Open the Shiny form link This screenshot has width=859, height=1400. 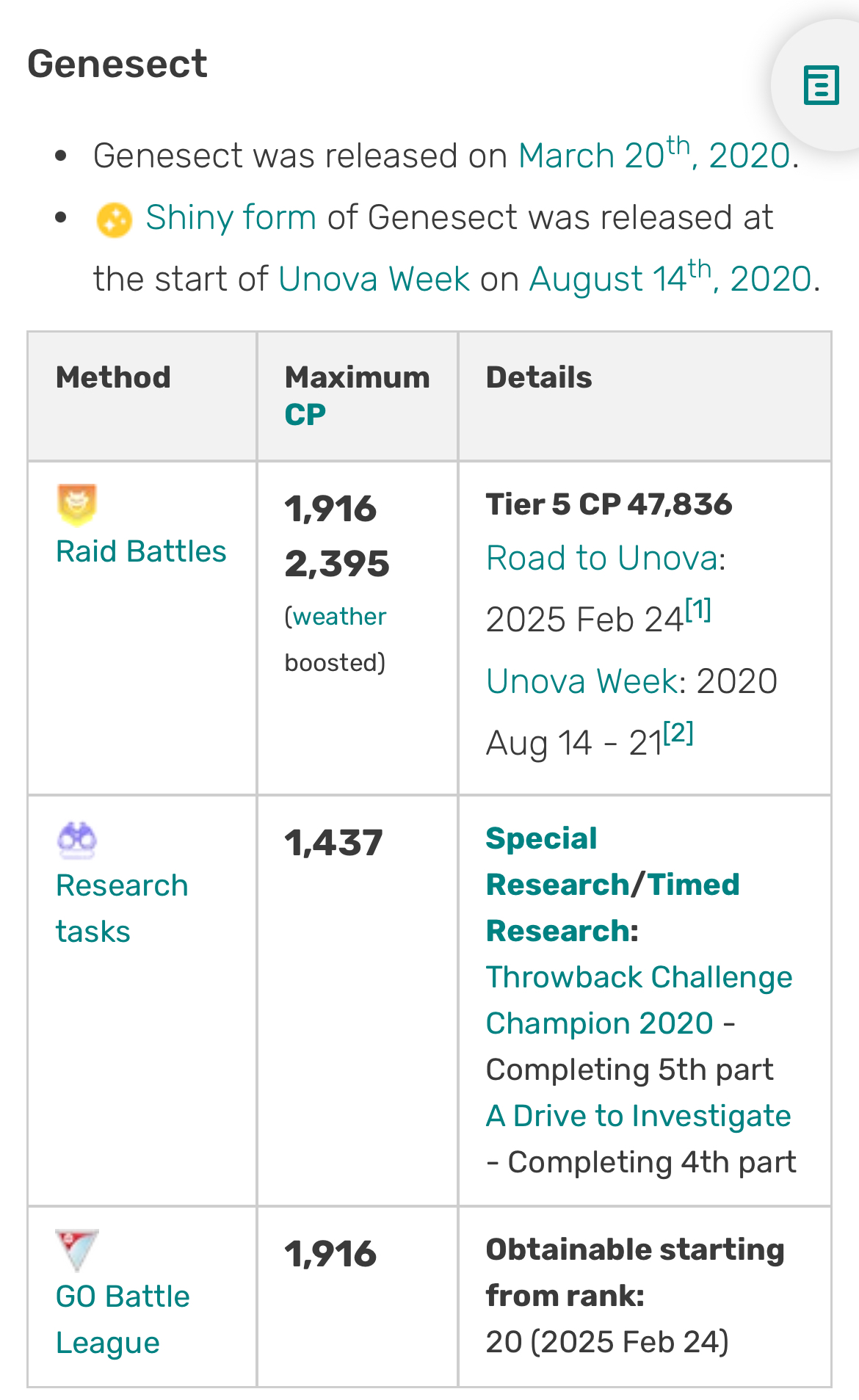coord(231,217)
